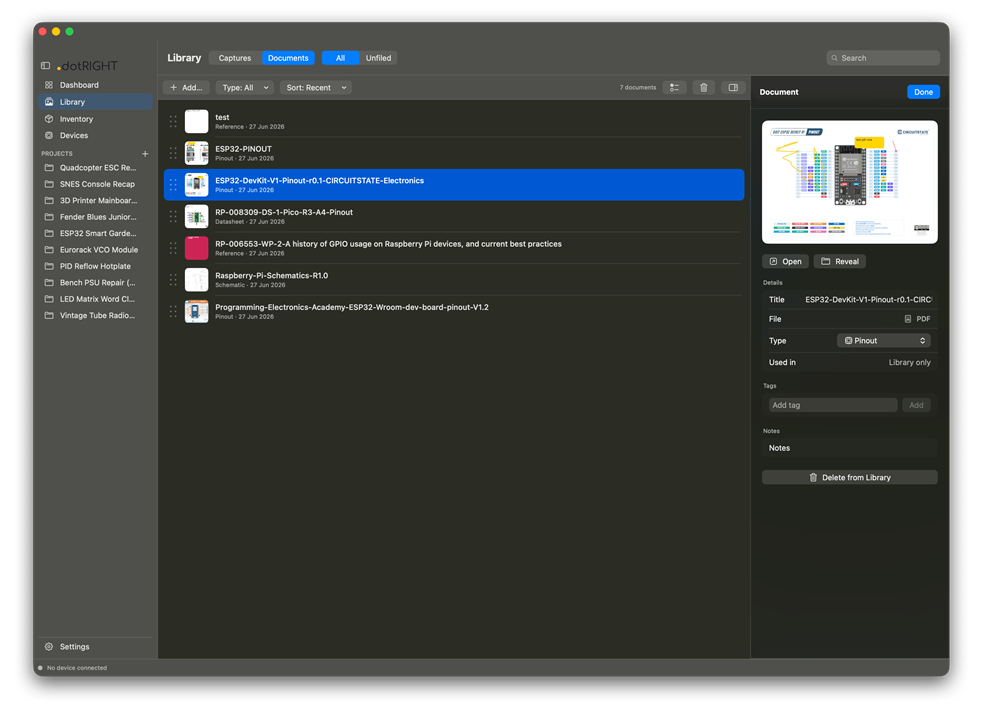Open the Sort: Recent dropdown
This screenshot has width=982, height=720.
click(316, 88)
